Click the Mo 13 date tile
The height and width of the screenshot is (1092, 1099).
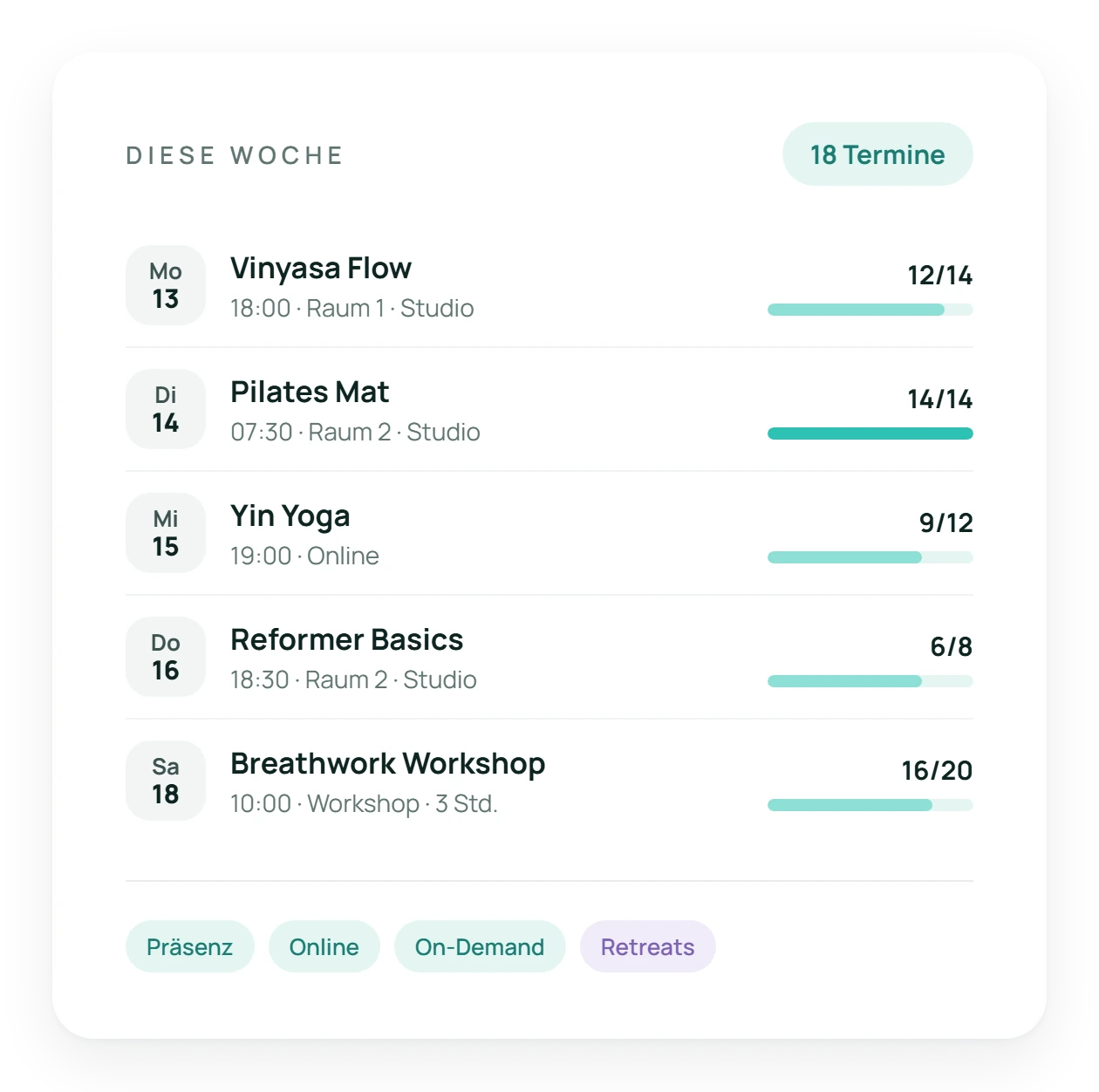pos(166,285)
